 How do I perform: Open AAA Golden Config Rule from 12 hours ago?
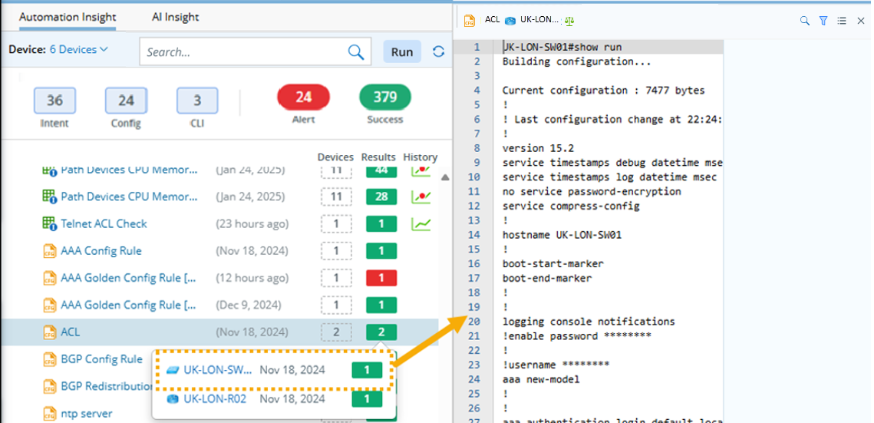128,278
